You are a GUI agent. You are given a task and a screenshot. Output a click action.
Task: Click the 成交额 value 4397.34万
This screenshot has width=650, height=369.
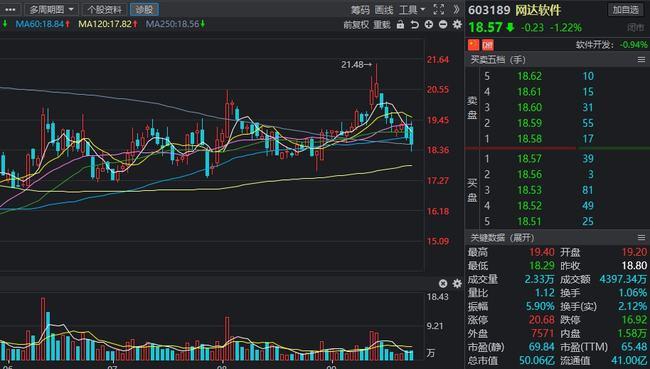coord(623,279)
